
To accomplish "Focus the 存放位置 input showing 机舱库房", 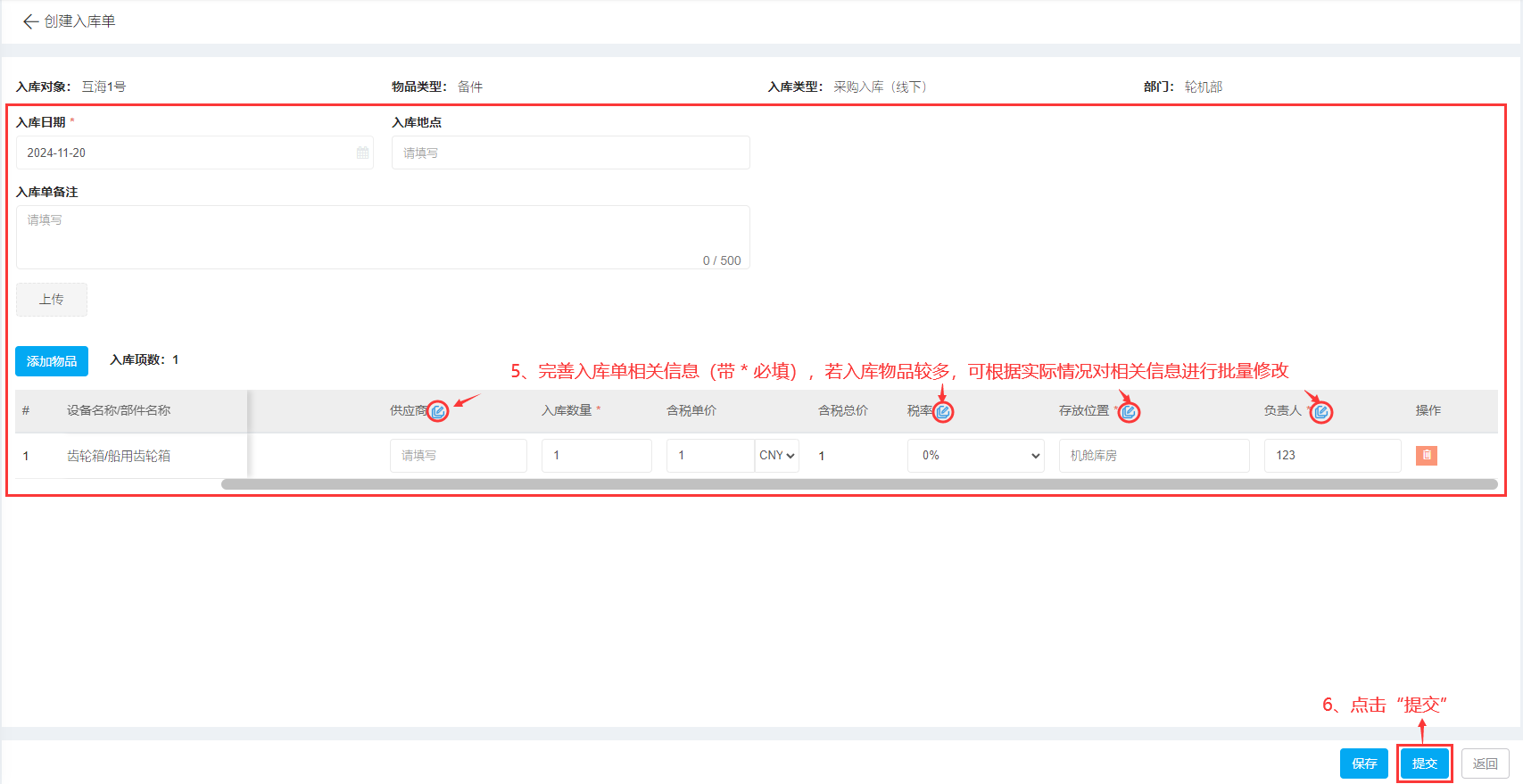I will point(1155,455).
